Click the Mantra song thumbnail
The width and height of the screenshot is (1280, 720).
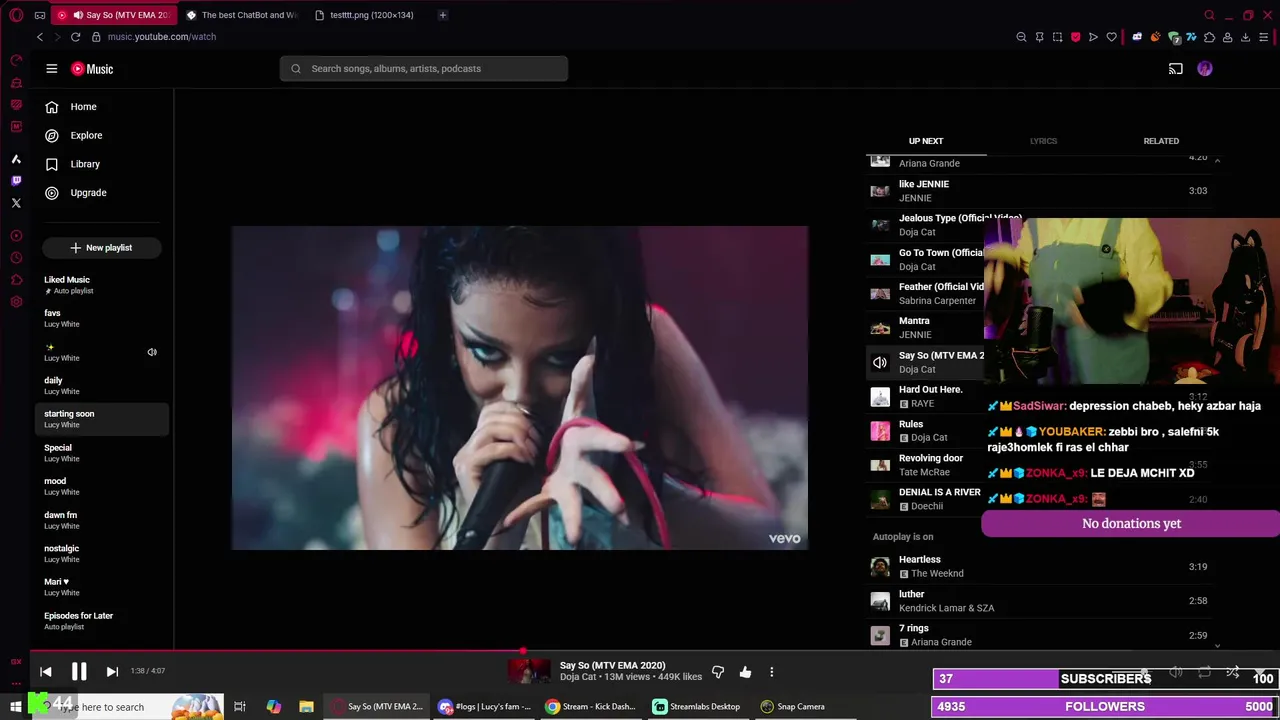coord(880,328)
